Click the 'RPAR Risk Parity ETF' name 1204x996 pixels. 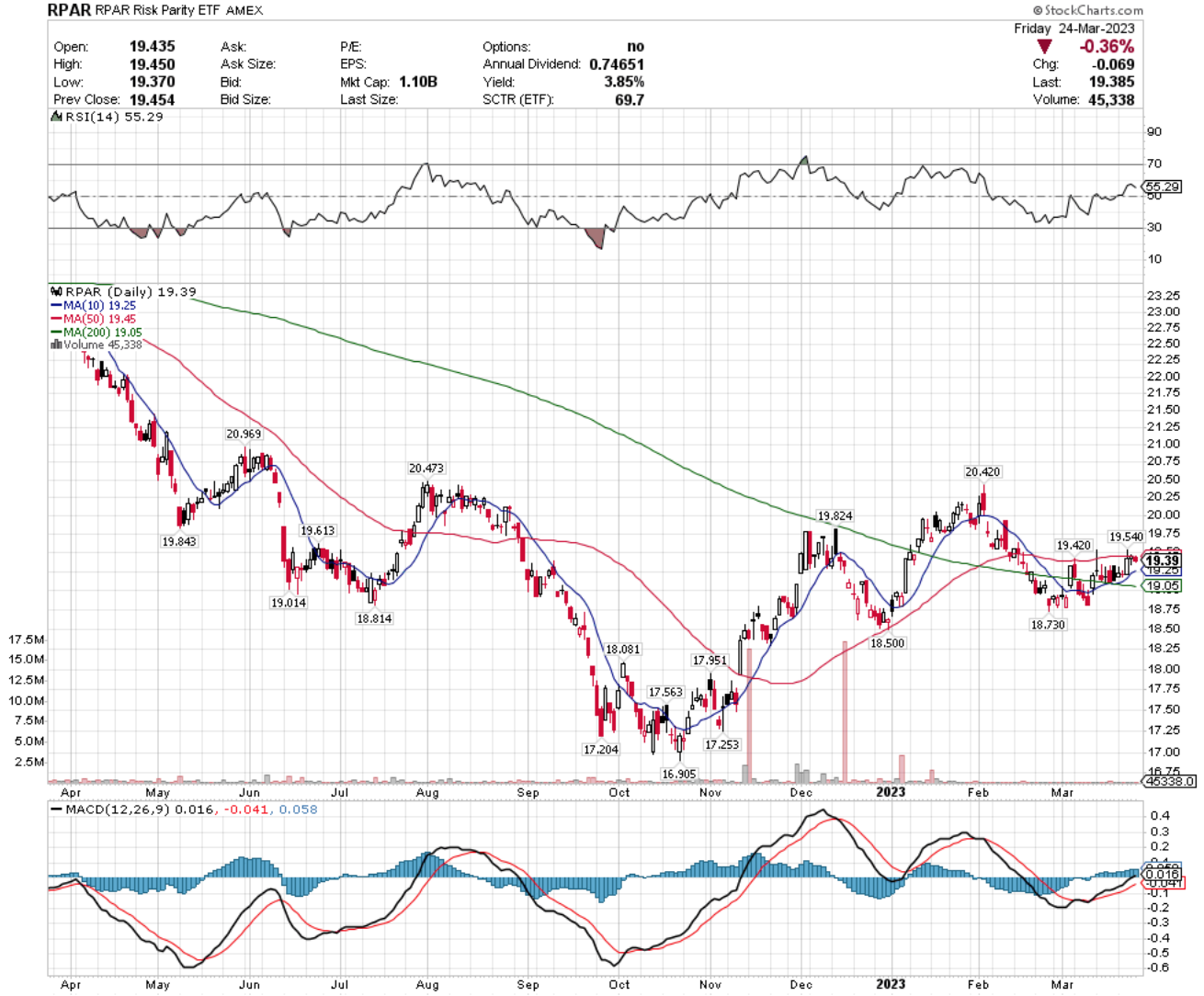158,10
